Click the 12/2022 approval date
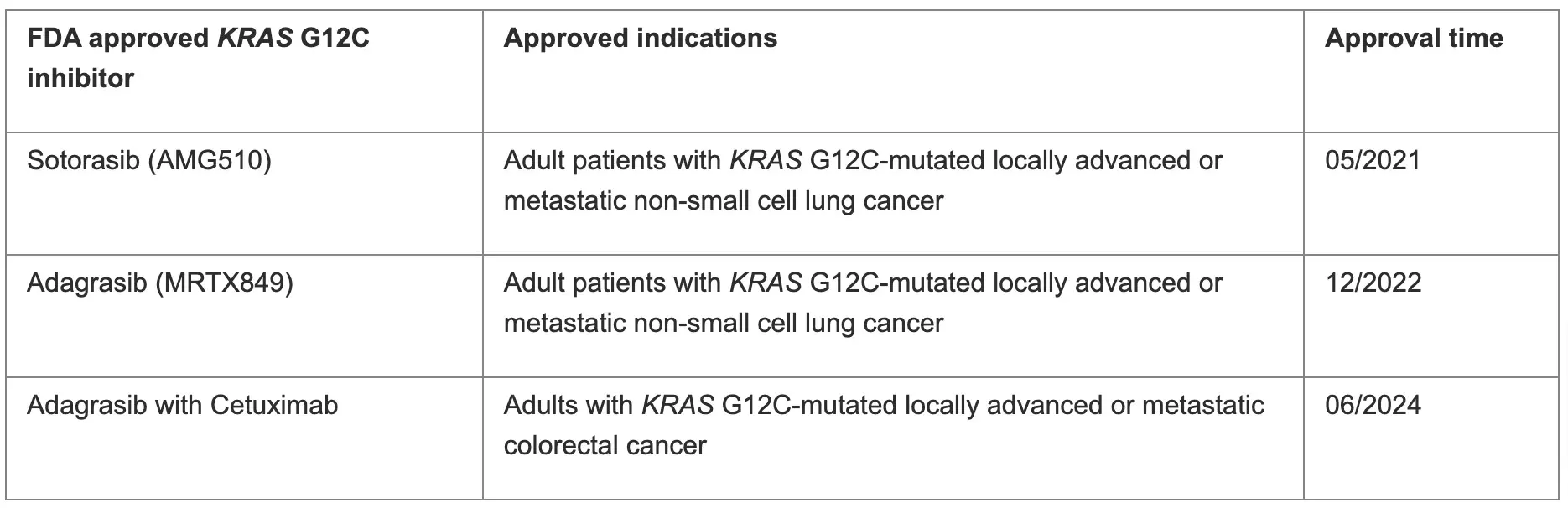This screenshot has height=508, width=1568. coord(1373,283)
